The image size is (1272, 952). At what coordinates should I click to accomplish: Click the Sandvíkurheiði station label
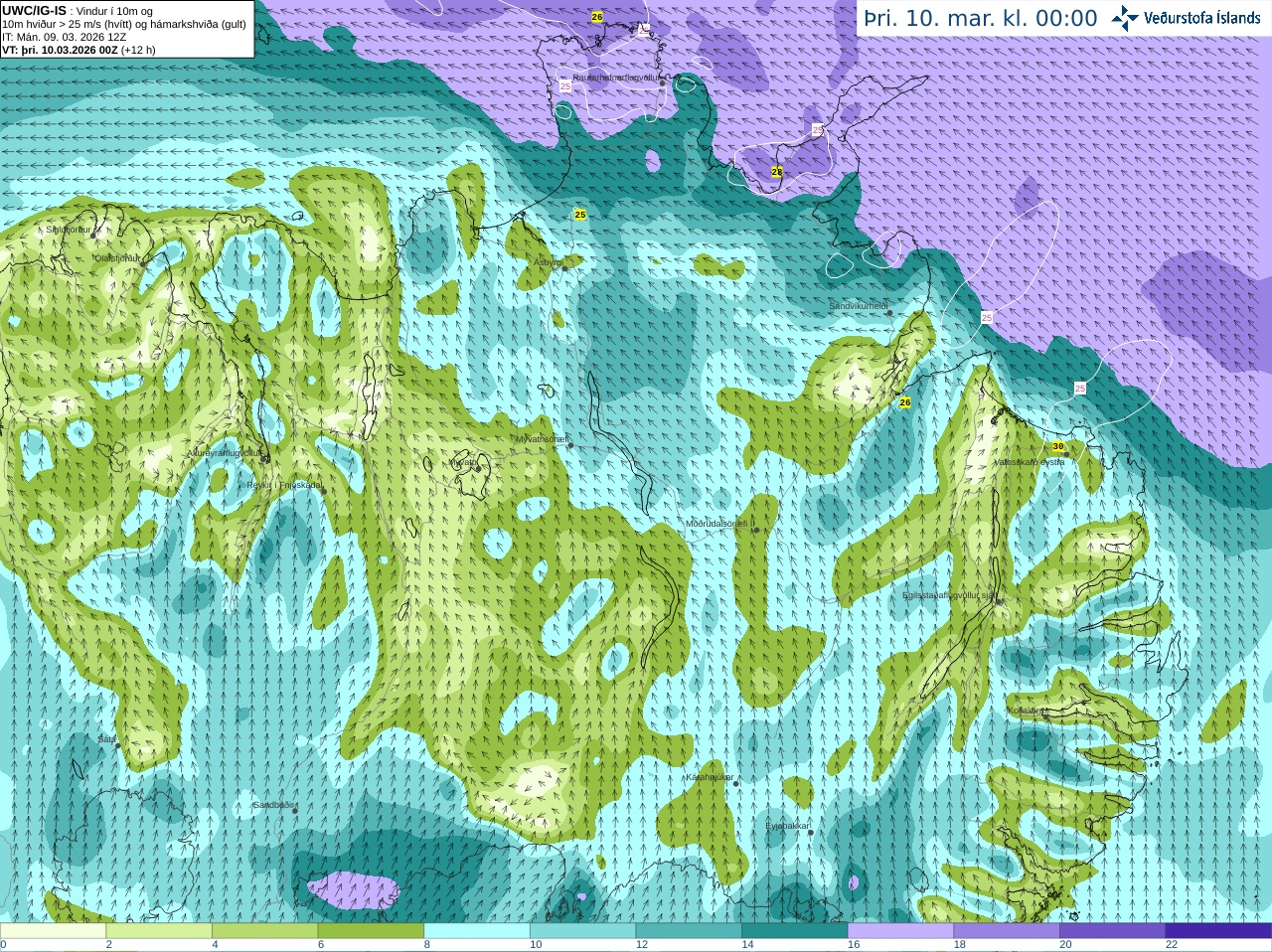pyautogui.click(x=859, y=306)
